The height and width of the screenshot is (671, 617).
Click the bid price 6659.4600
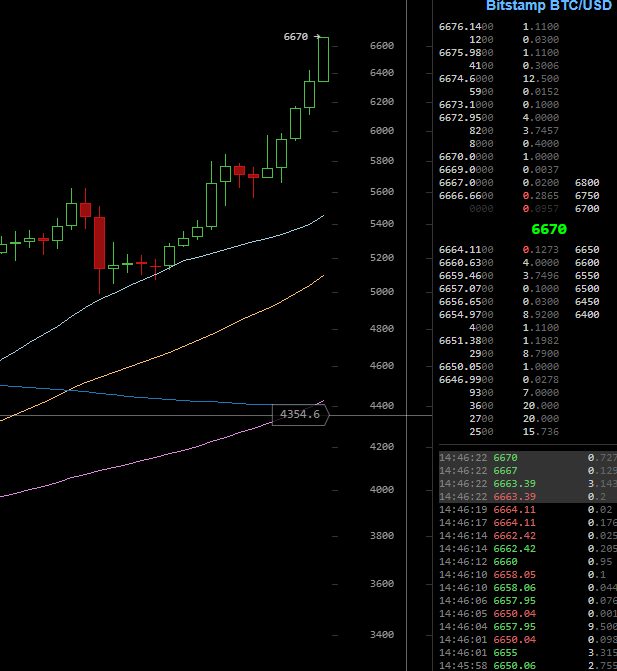coord(466,276)
